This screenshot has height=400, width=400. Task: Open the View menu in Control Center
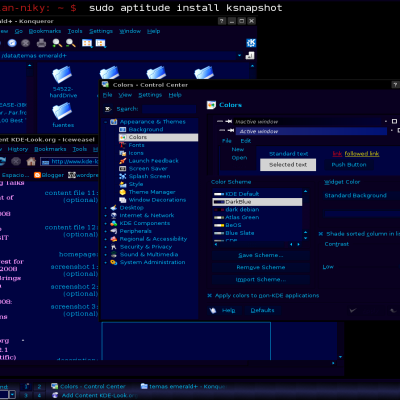[125, 95]
